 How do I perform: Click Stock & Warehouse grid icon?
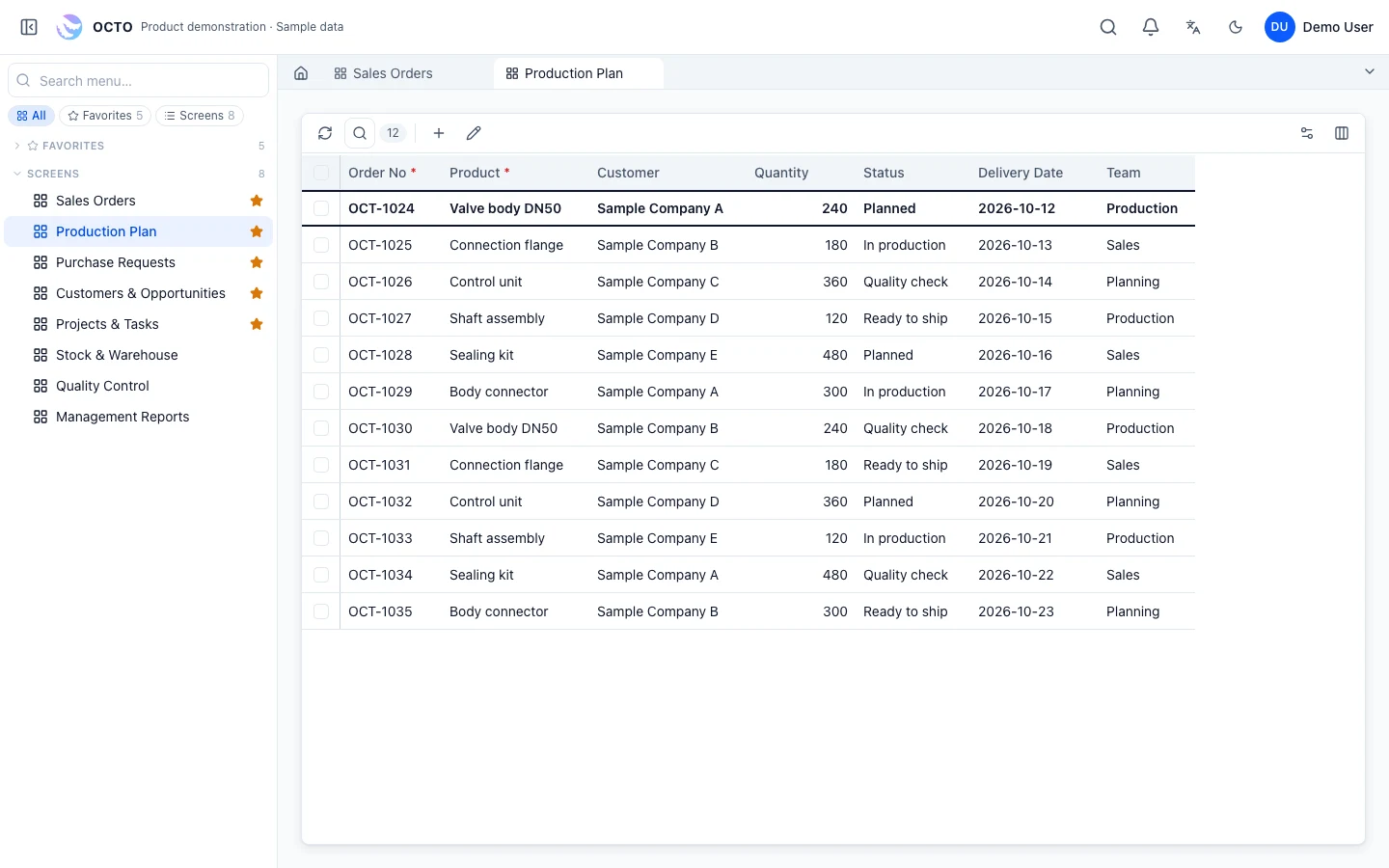(41, 355)
